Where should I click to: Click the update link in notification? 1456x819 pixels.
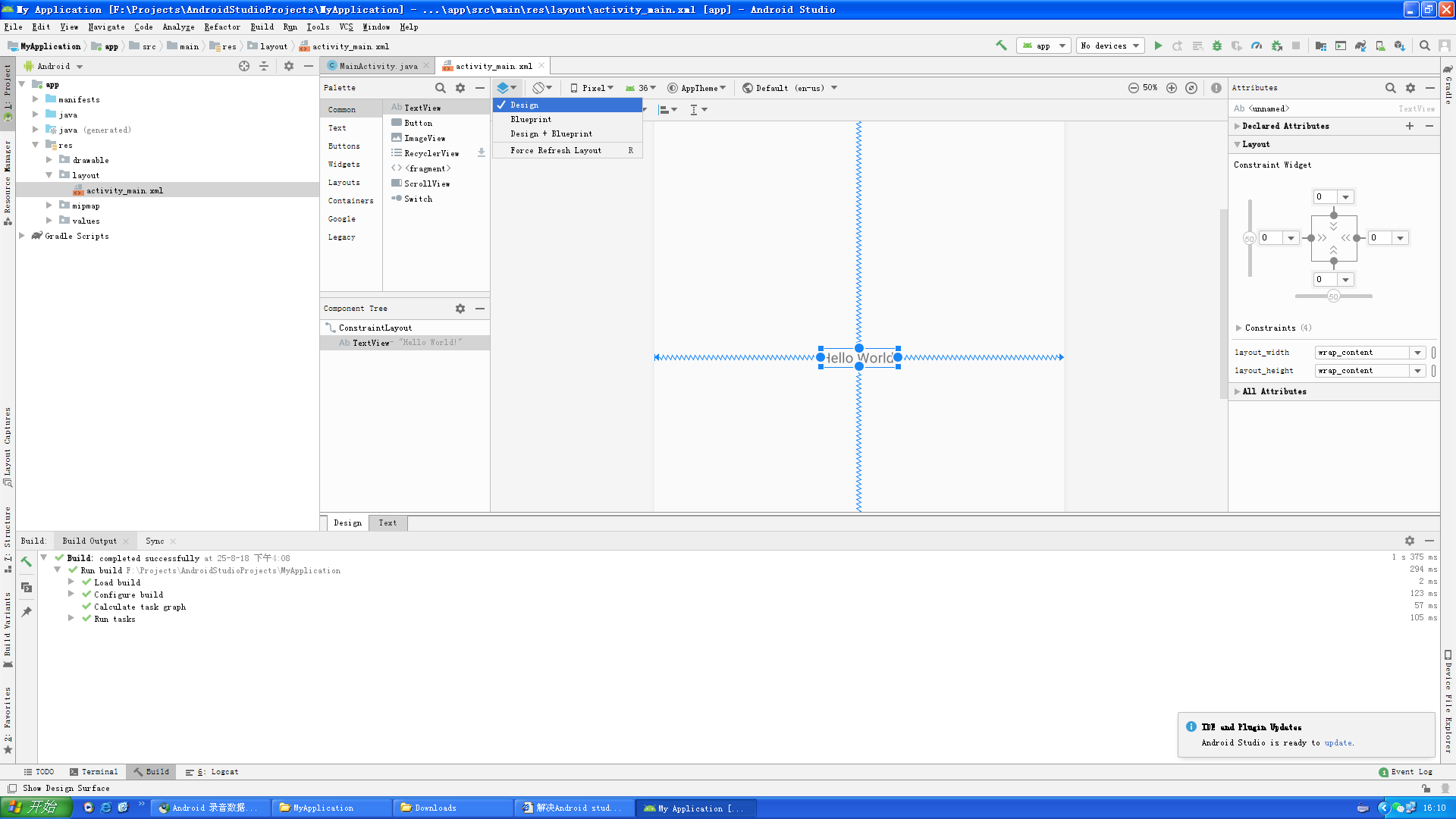click(x=1338, y=742)
